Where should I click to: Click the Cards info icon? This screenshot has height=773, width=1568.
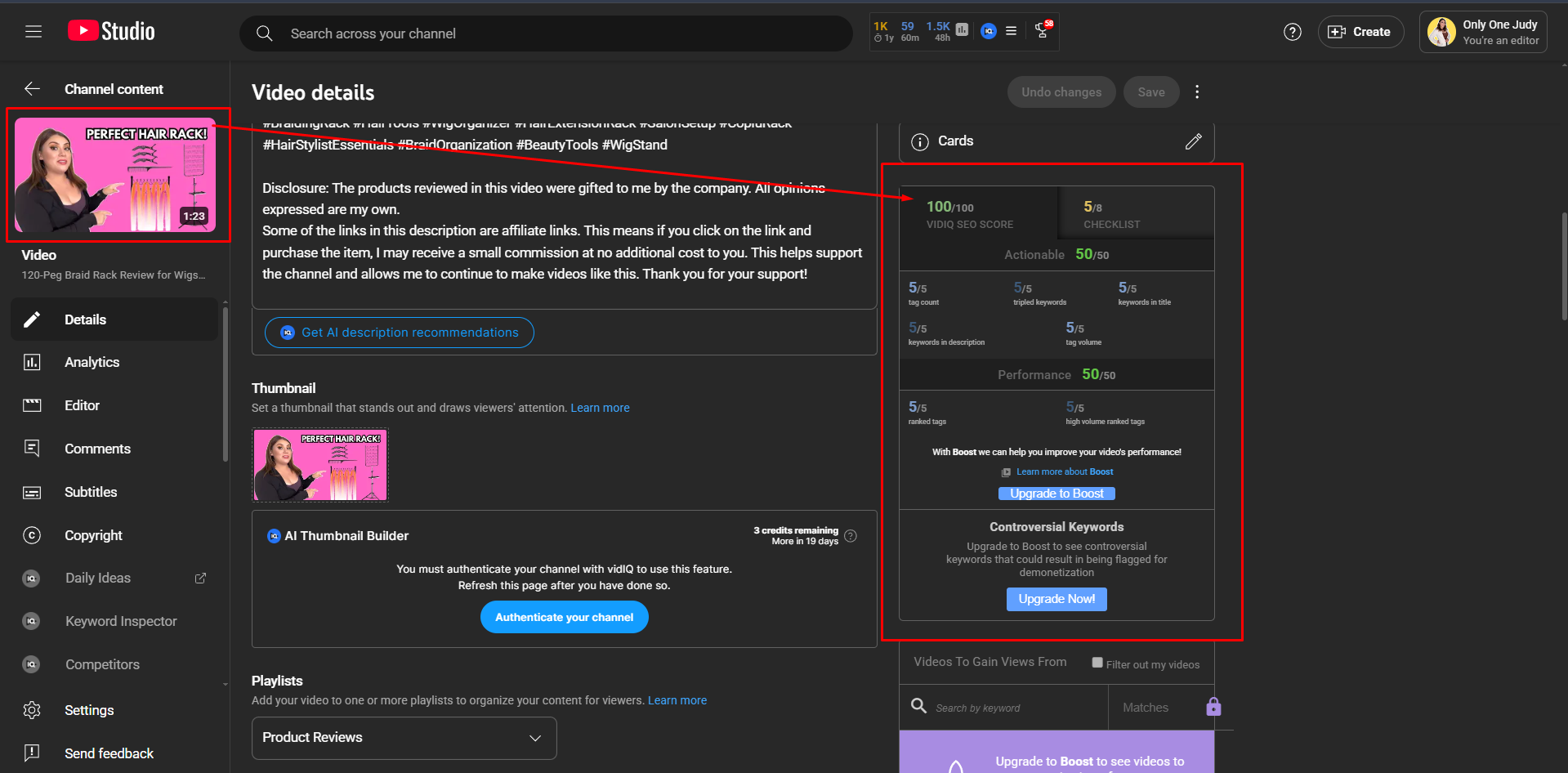(x=920, y=141)
